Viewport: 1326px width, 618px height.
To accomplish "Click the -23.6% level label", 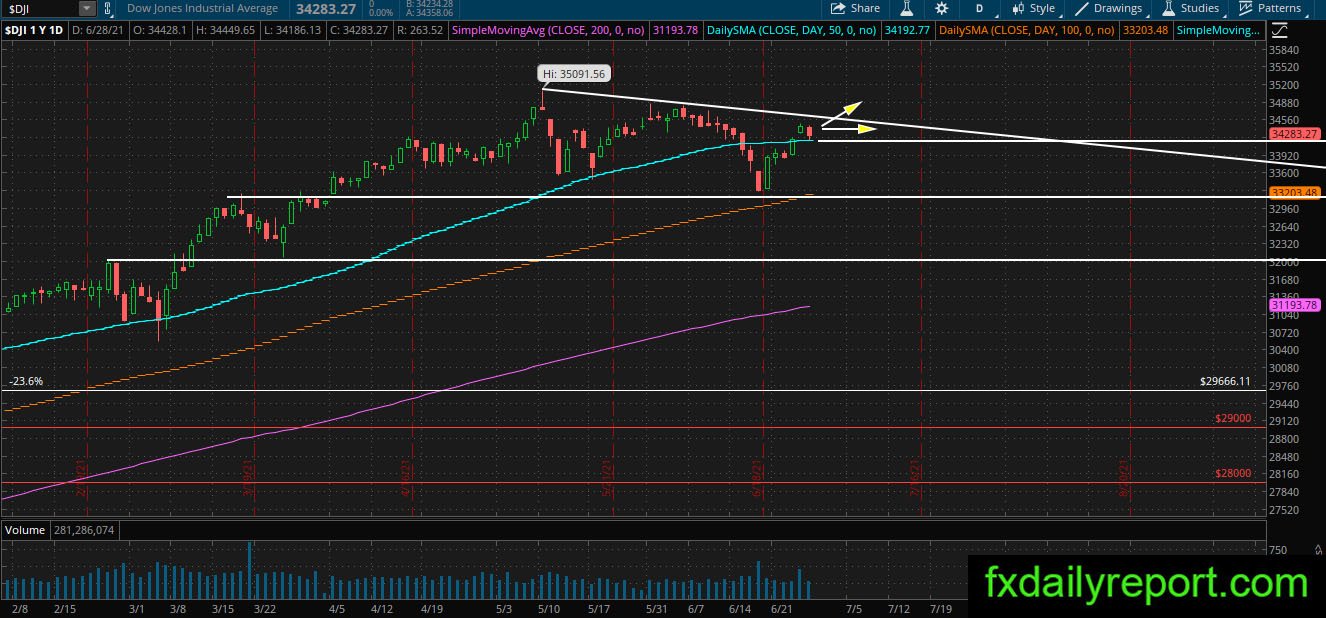I will [25, 381].
